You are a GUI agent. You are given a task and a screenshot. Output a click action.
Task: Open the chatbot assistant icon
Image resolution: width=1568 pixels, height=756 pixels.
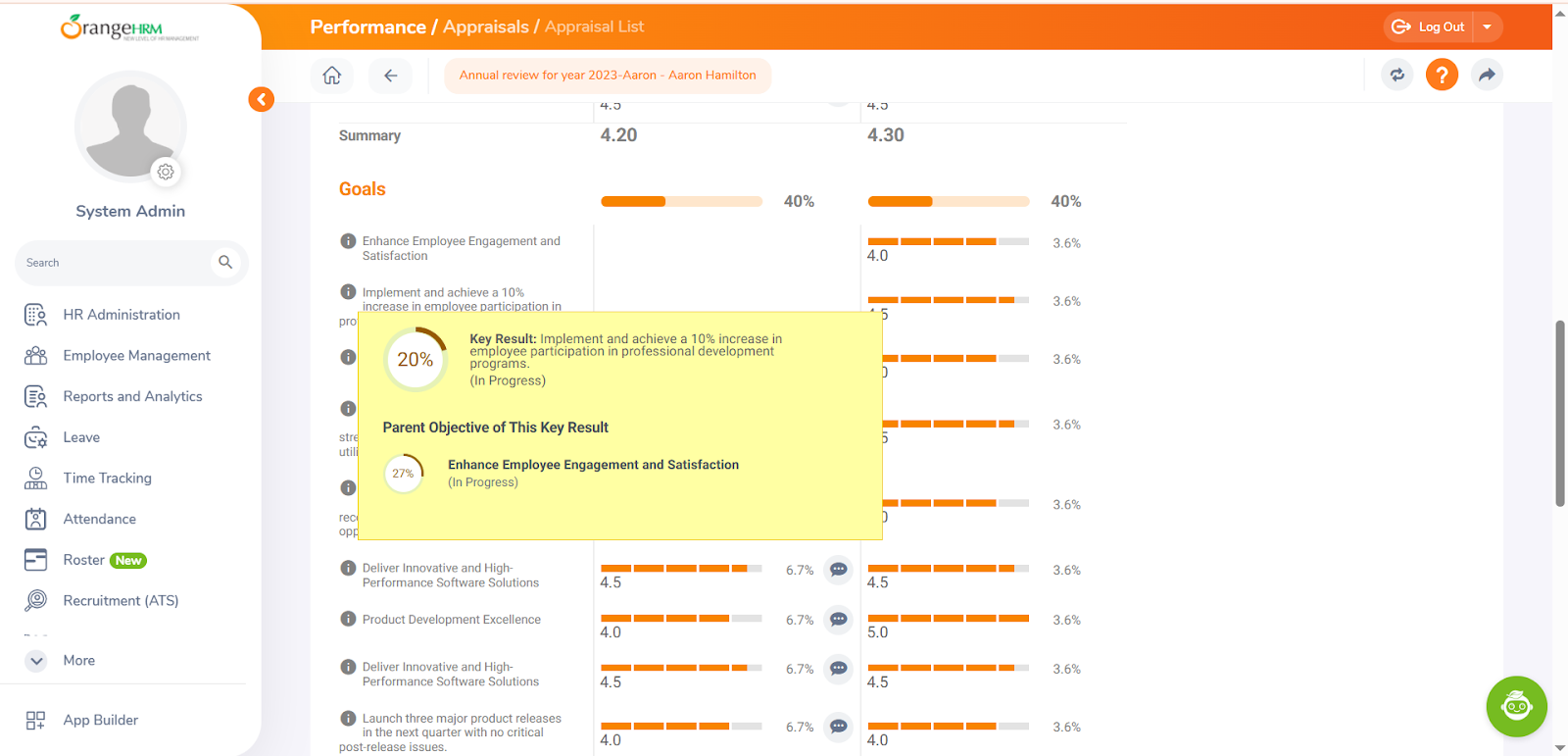(1516, 706)
